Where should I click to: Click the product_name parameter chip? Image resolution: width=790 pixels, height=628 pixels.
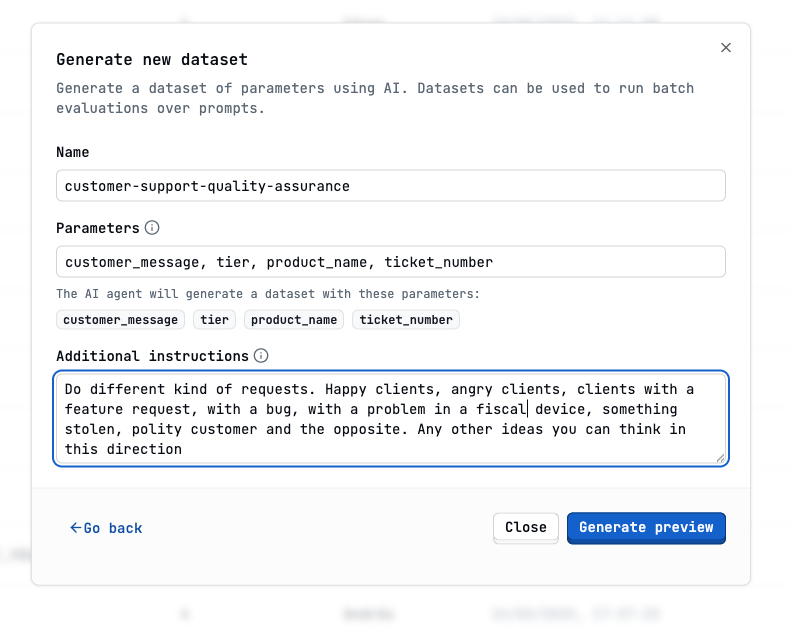(x=294, y=320)
